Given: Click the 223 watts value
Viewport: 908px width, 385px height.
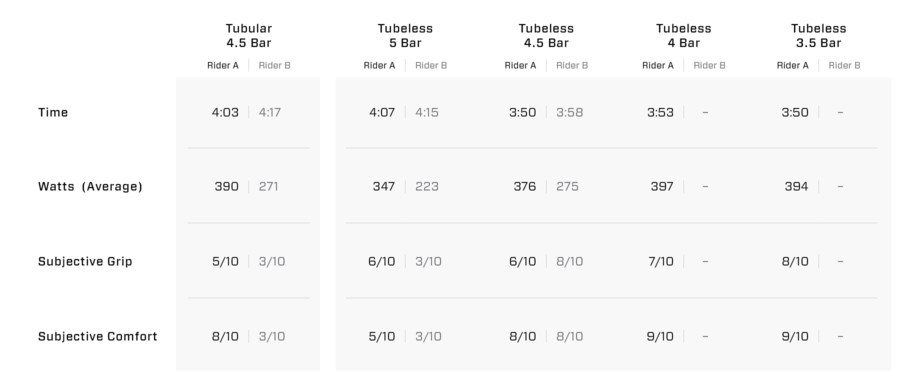Looking at the screenshot, I should [427, 186].
